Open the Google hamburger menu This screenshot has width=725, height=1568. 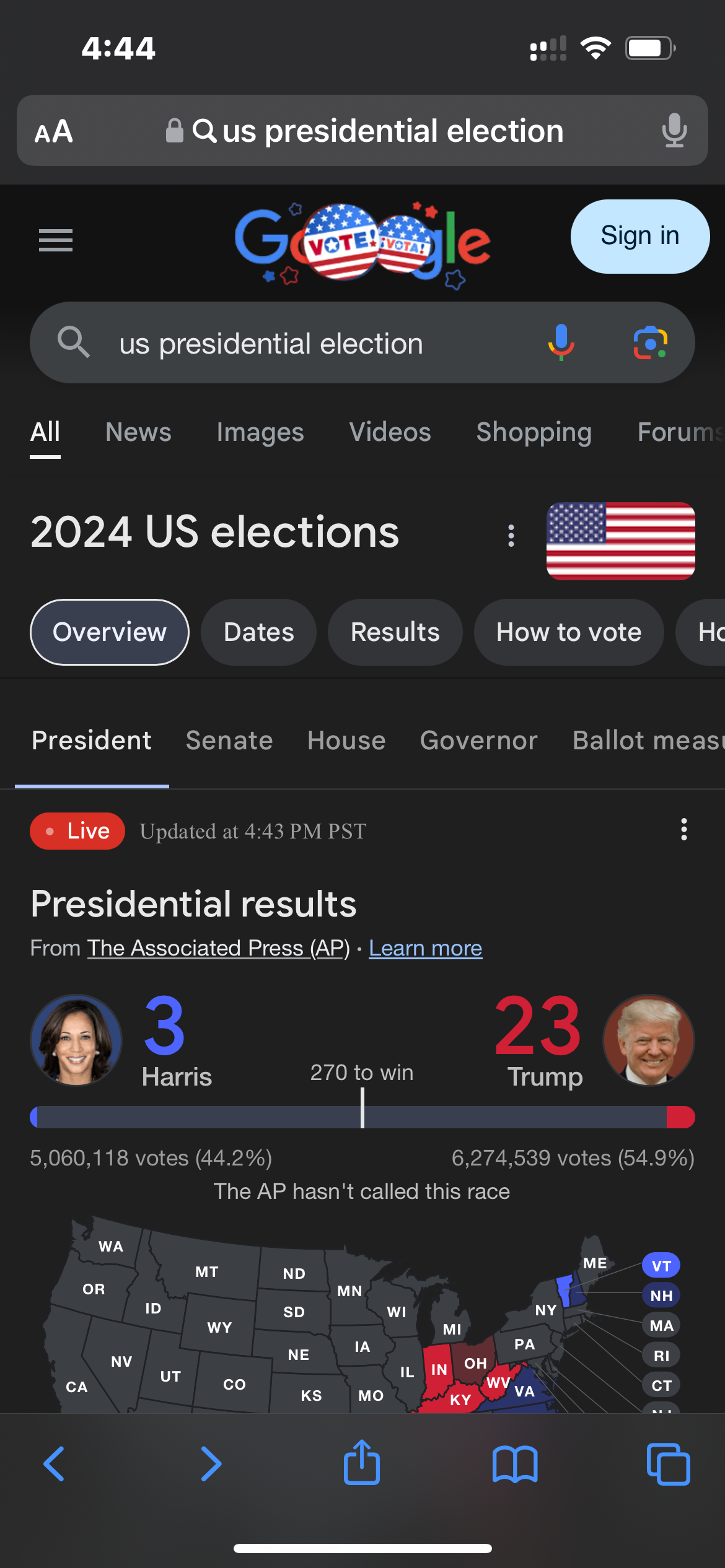(x=56, y=240)
